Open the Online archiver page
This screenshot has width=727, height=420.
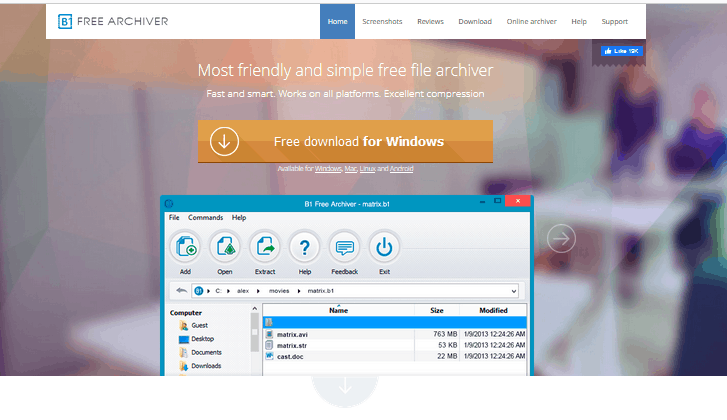click(530, 21)
